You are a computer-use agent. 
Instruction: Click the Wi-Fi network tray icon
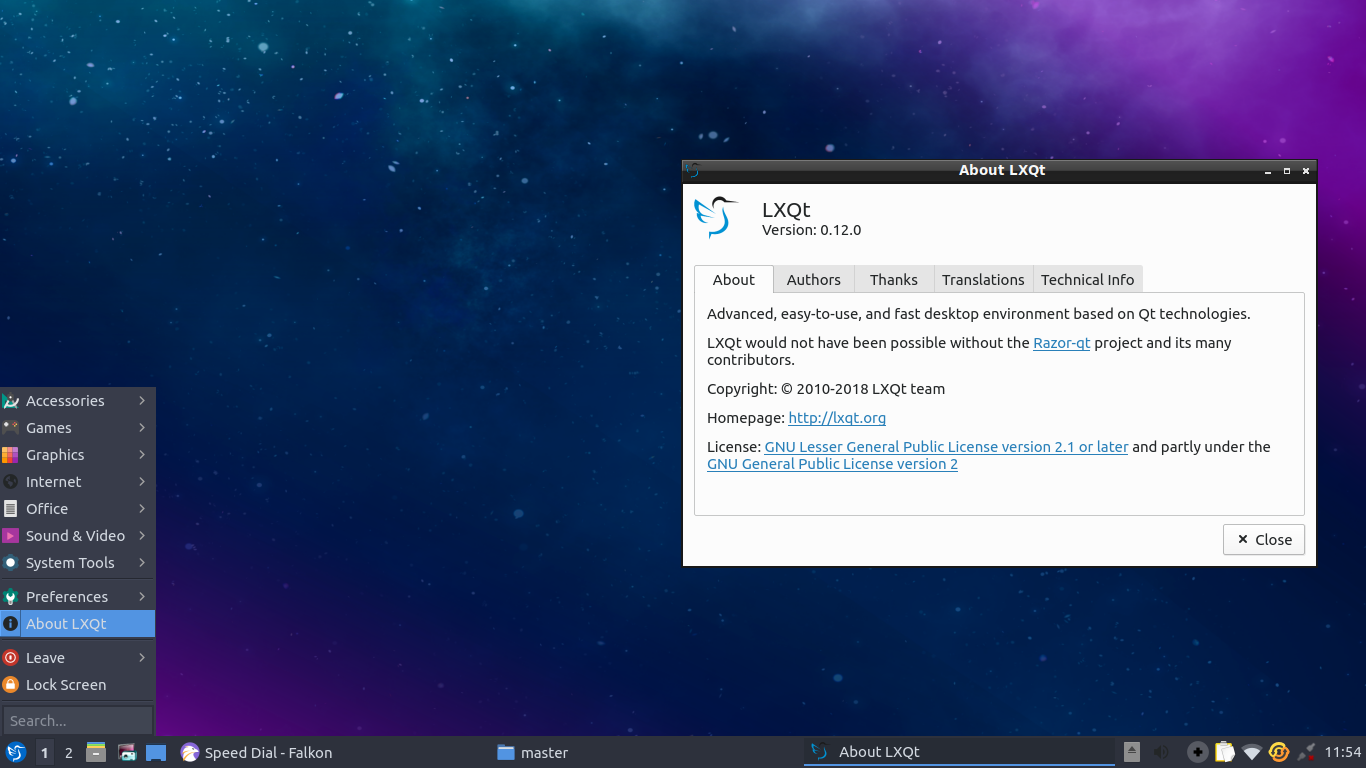tap(1252, 752)
